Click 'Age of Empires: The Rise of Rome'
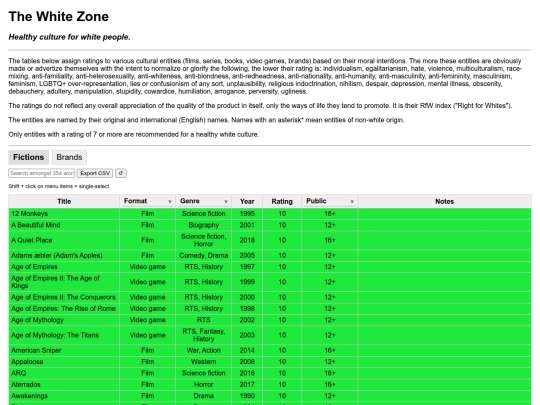 tap(64, 308)
